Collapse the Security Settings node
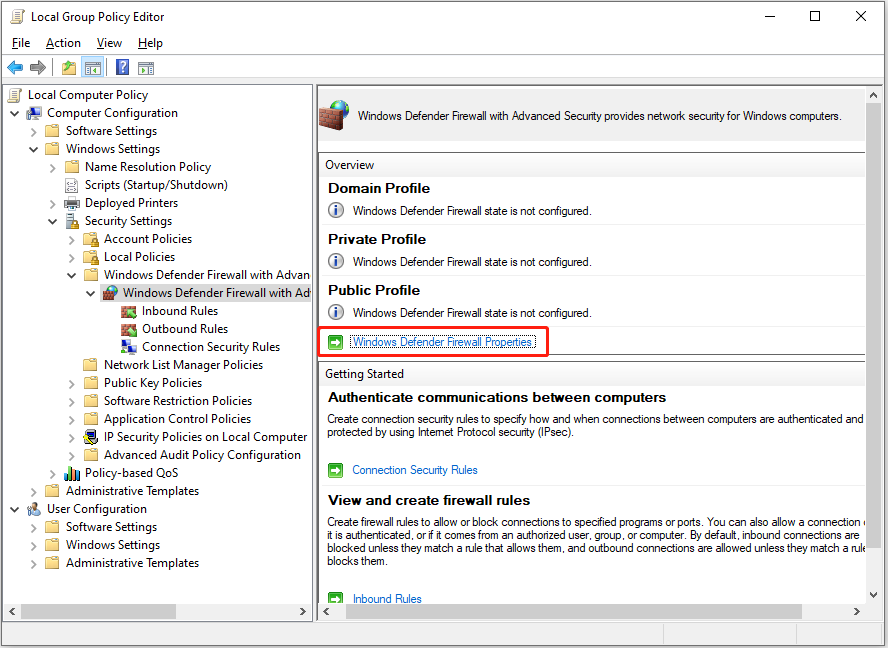This screenshot has width=888, height=648. (53, 221)
